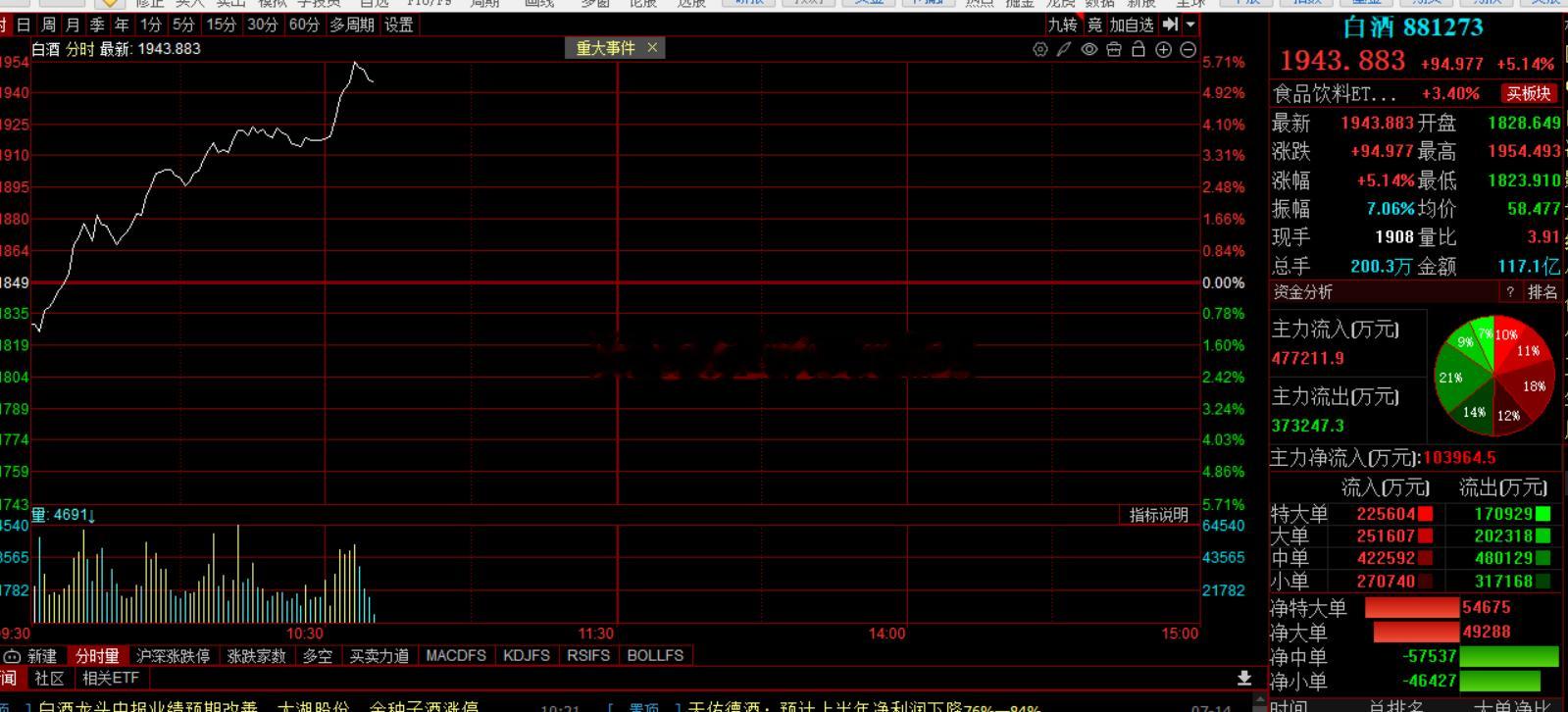This screenshot has height=712, width=1568.
Task: Click the skip-to-end arrow icon
Action: (x=1170, y=25)
